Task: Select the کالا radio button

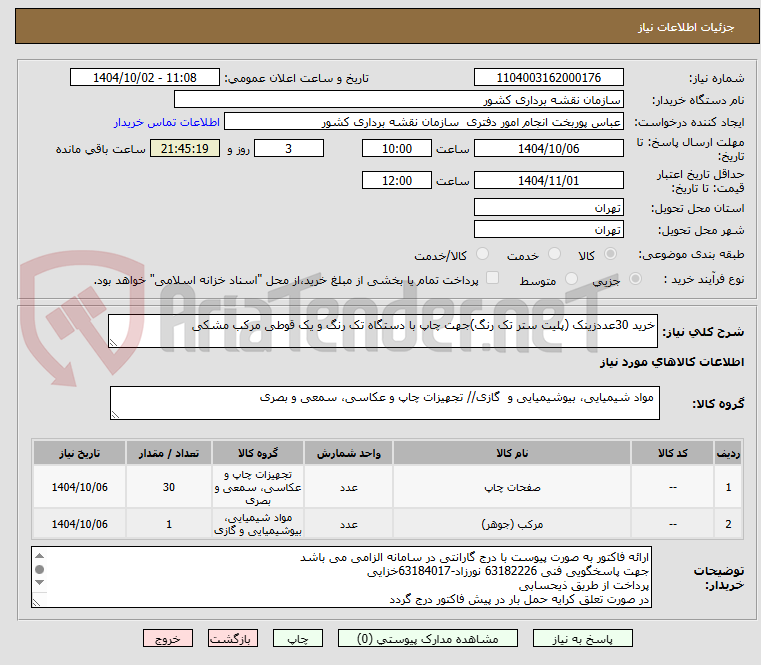Action: [x=610, y=254]
